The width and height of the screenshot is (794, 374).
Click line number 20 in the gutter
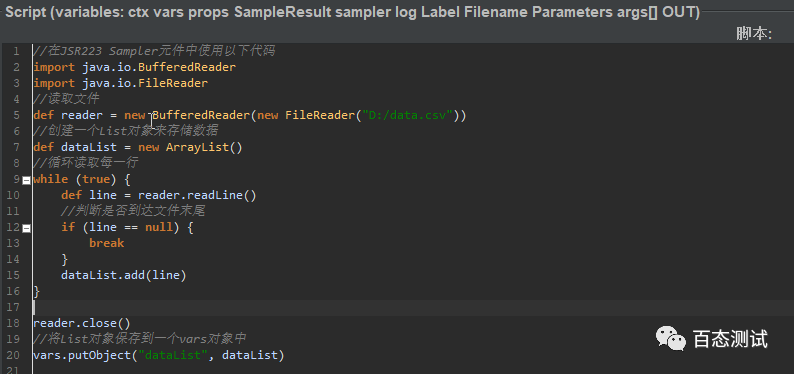tap(14, 355)
